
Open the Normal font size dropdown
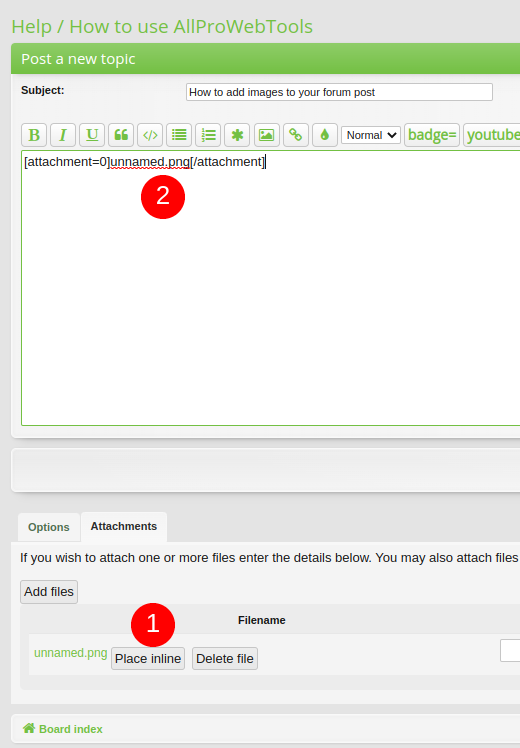(x=371, y=135)
